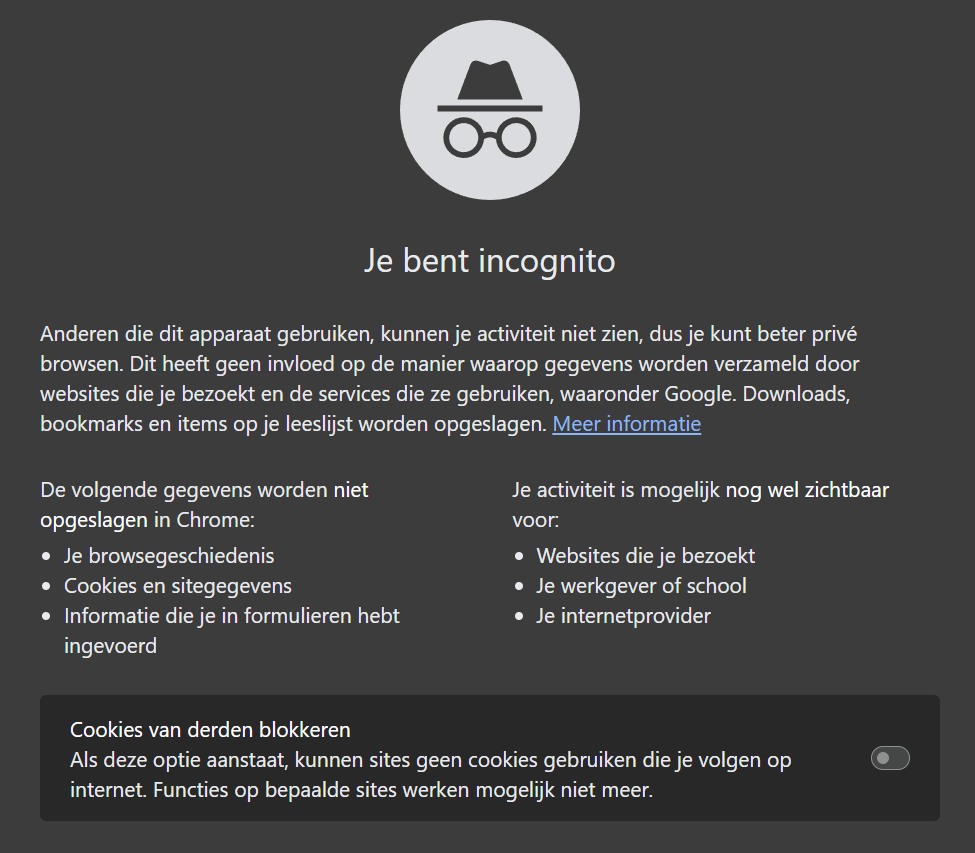Click the bullet next to Je browsegeschiedenis
This screenshot has width=975, height=853.
pos(48,556)
